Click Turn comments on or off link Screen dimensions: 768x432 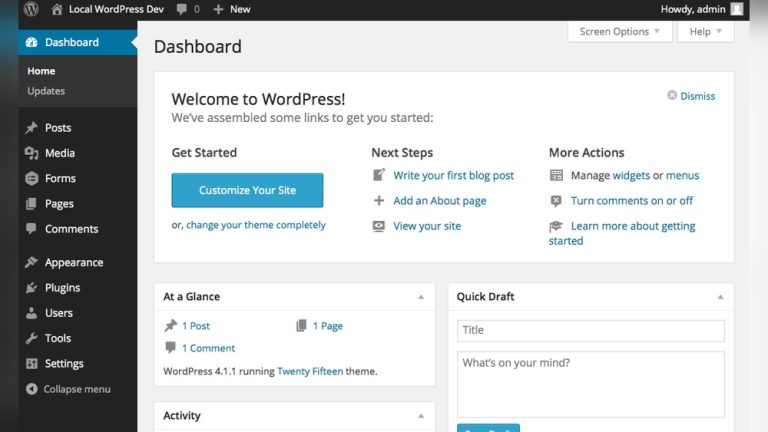(632, 201)
